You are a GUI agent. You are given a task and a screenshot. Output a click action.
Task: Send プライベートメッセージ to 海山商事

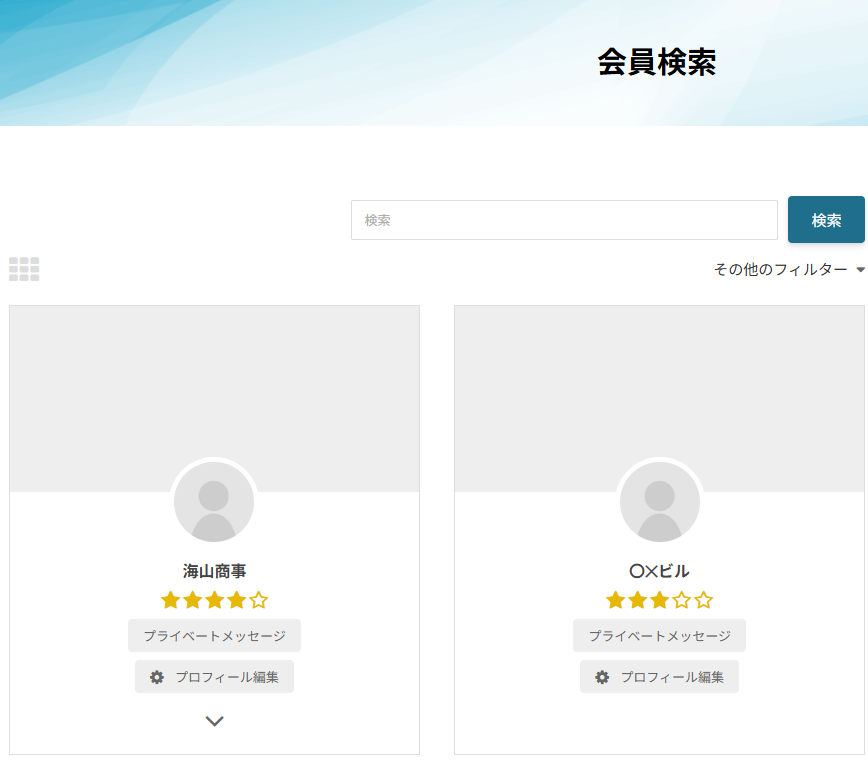click(214, 636)
